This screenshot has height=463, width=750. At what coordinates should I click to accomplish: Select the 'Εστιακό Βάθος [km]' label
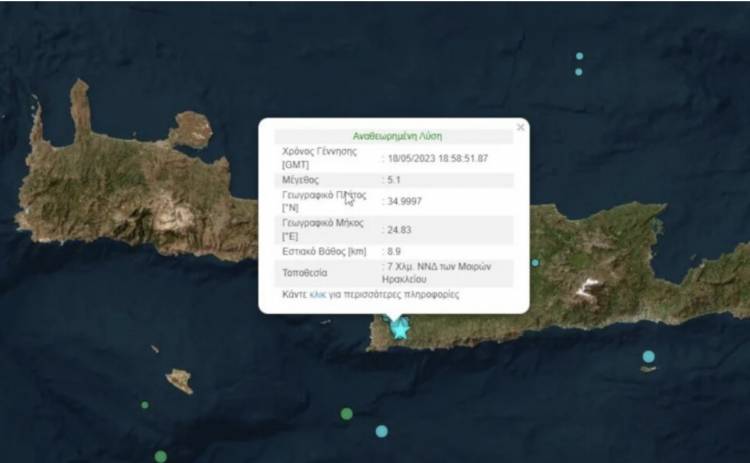pyautogui.click(x=324, y=251)
